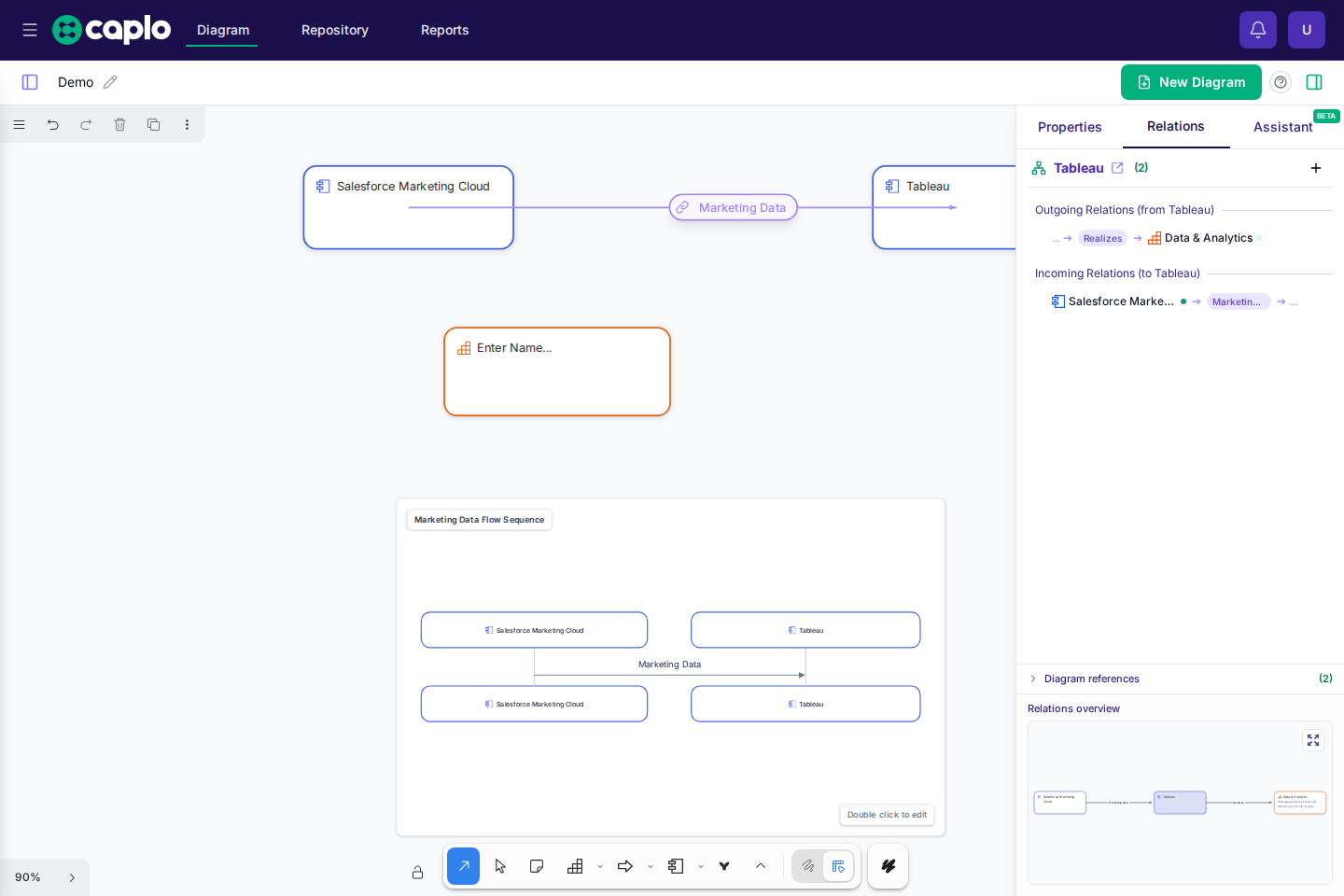Image resolution: width=1344 pixels, height=896 pixels.
Task: Open the Diagram tab
Action: click(223, 30)
